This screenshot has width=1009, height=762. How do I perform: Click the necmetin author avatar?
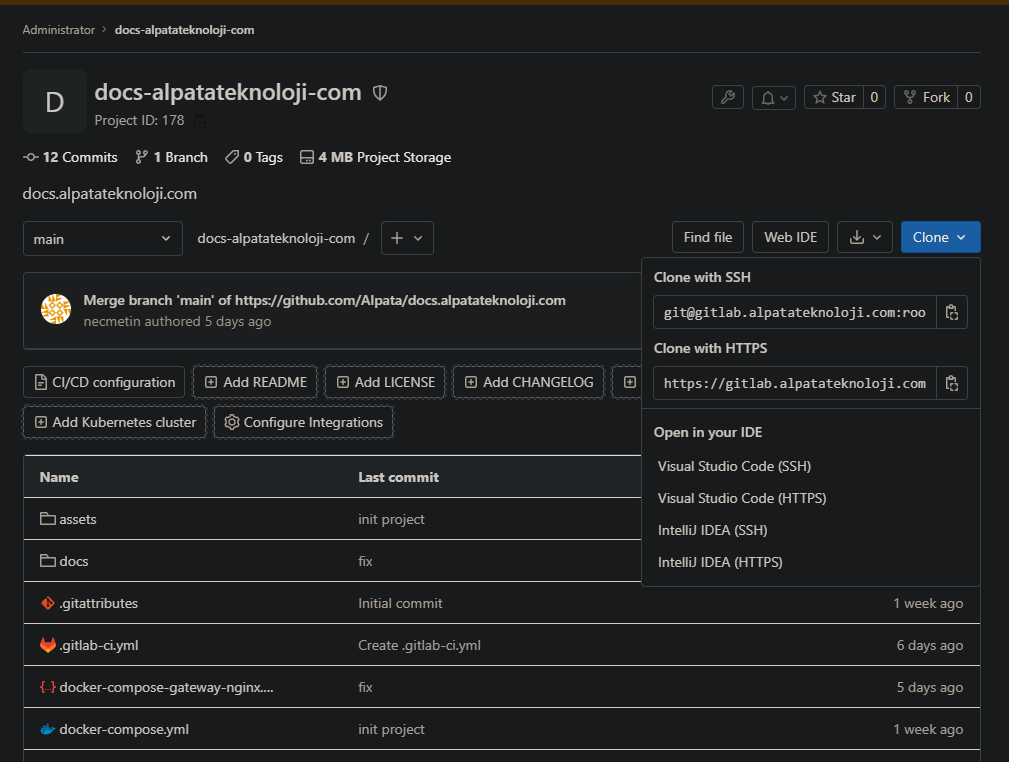pos(56,308)
